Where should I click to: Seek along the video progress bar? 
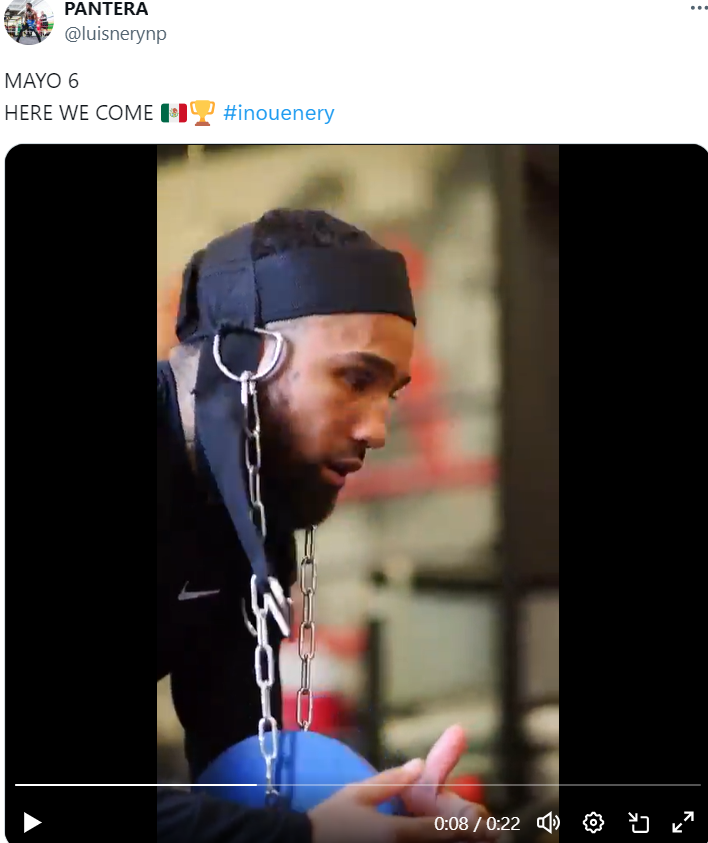pyautogui.click(x=357, y=785)
